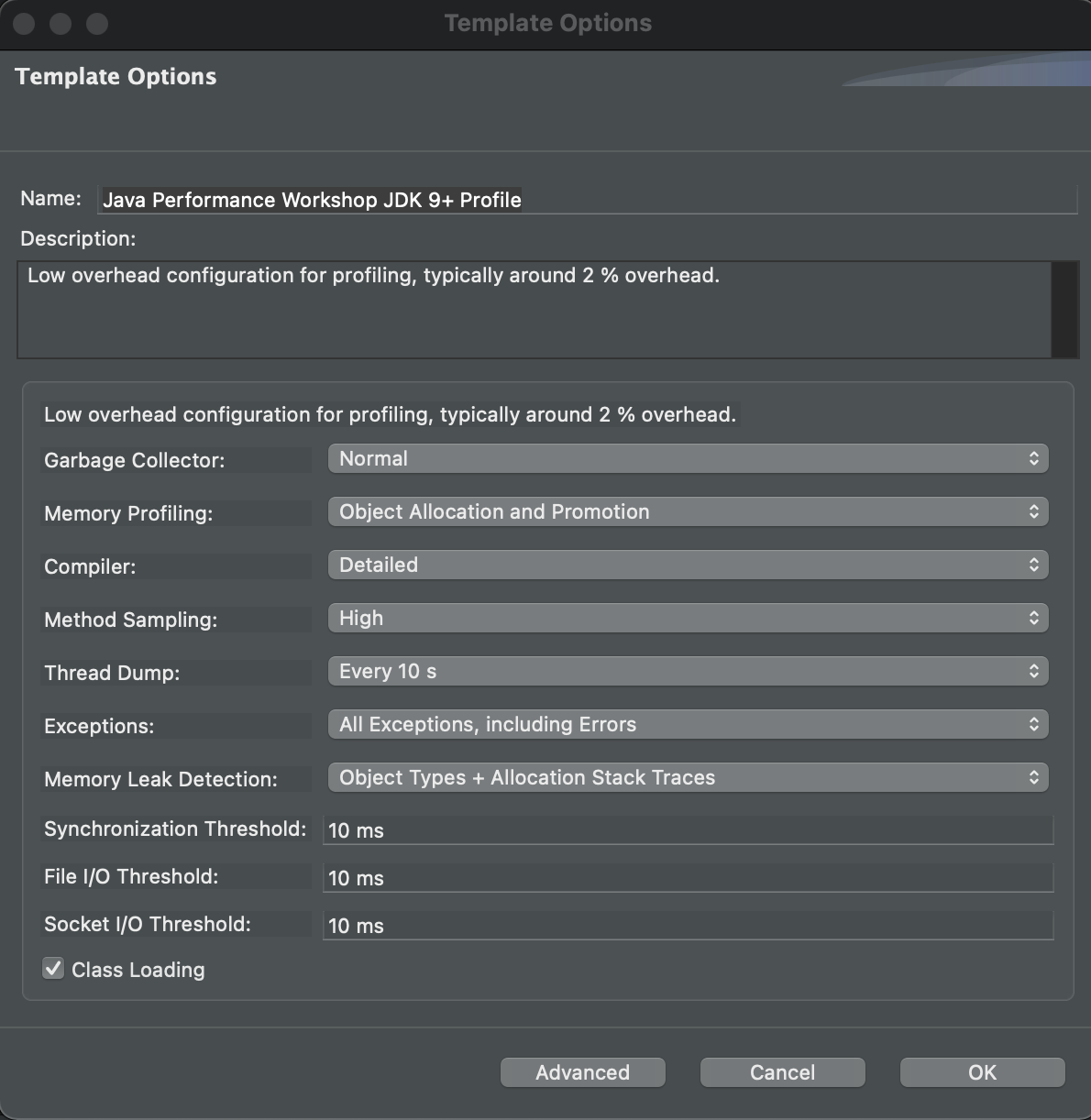This screenshot has width=1091, height=1120.
Task: Open the Memory Profiling dropdown
Action: coord(688,511)
